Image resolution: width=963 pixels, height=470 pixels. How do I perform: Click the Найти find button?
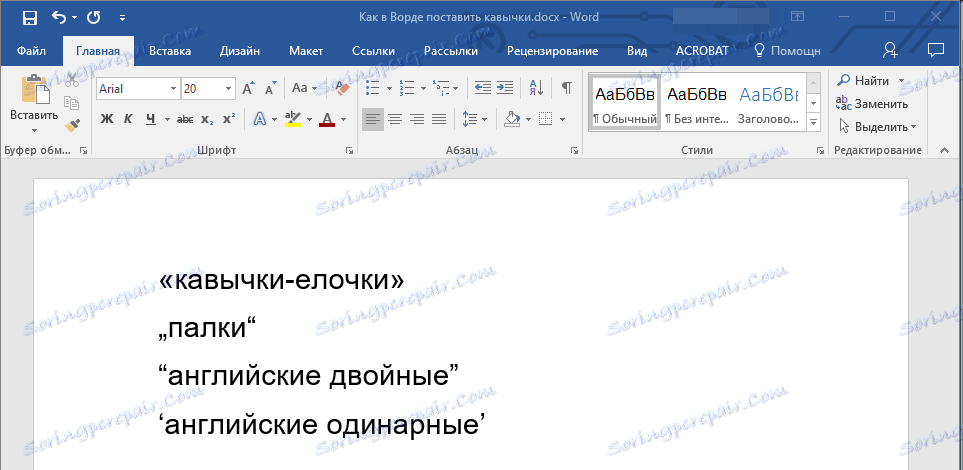click(x=865, y=80)
